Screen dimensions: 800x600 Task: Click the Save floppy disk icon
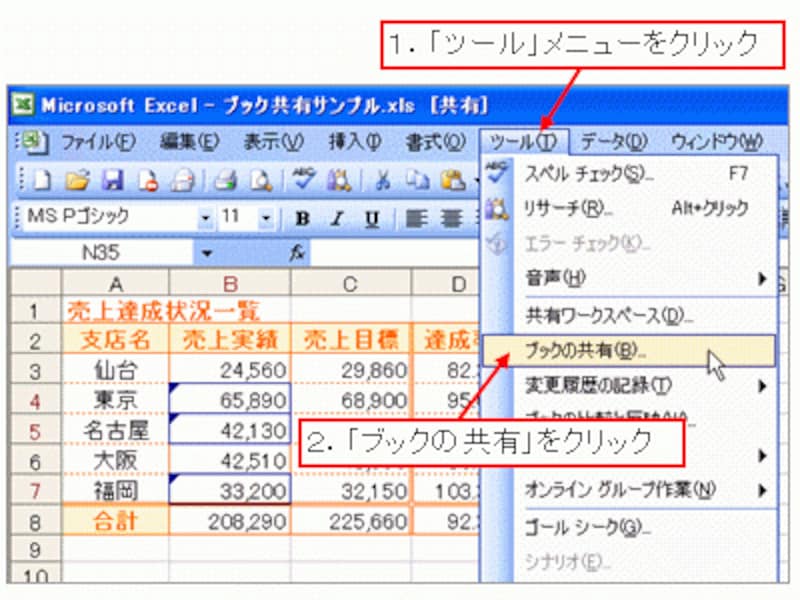click(112, 180)
